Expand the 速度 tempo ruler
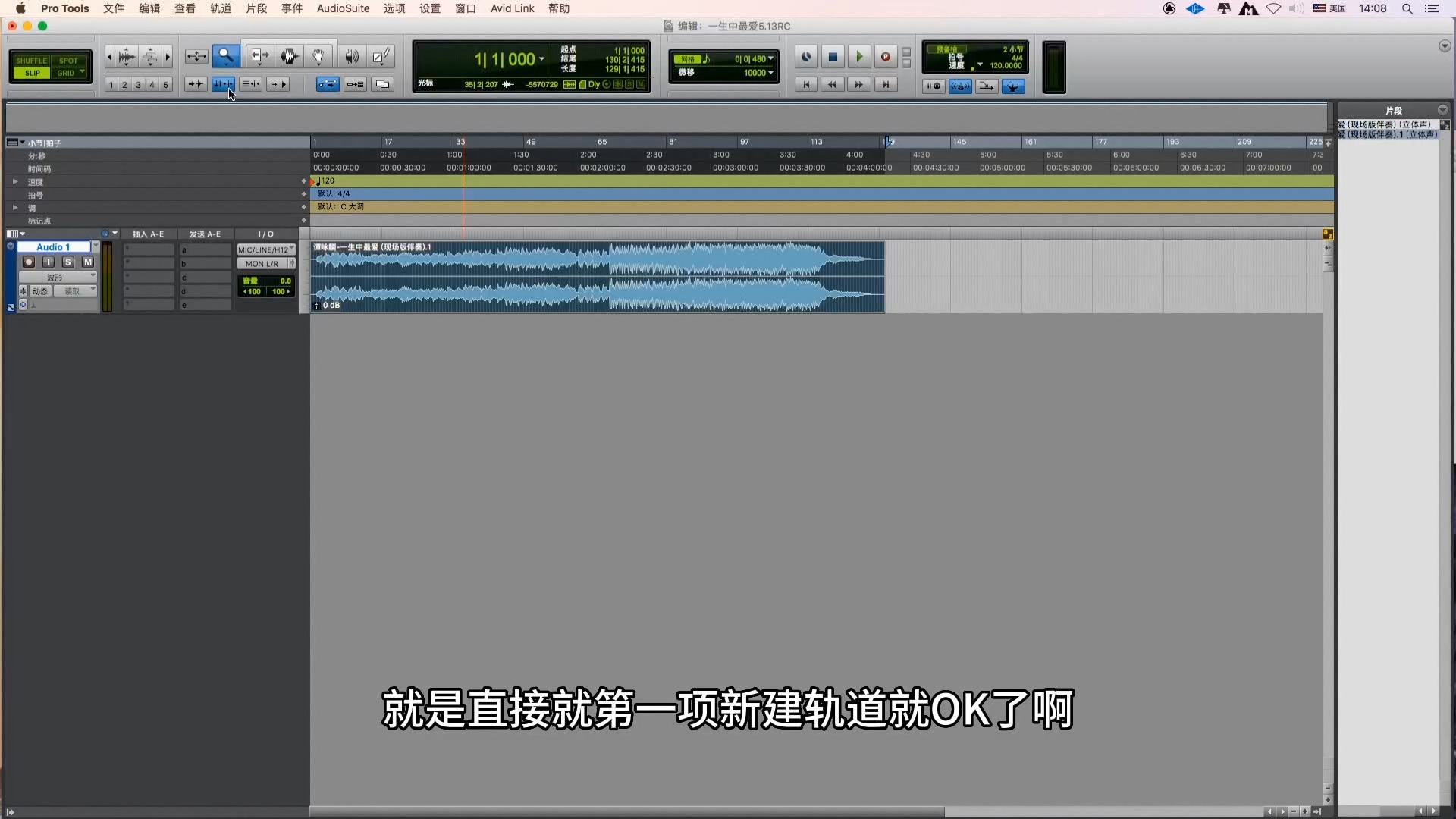 click(x=15, y=182)
